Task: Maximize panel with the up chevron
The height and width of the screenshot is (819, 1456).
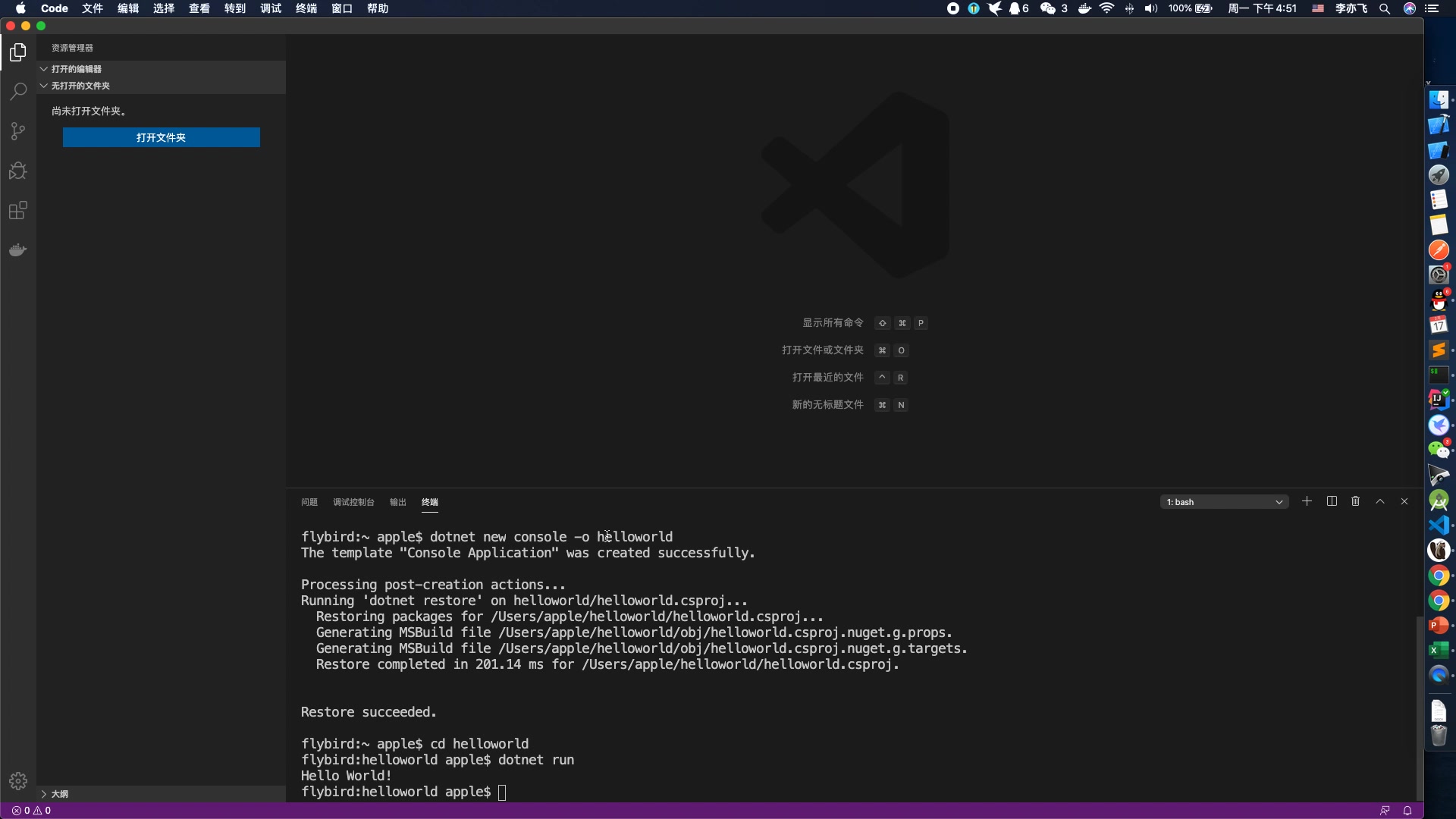Action: click(x=1380, y=501)
